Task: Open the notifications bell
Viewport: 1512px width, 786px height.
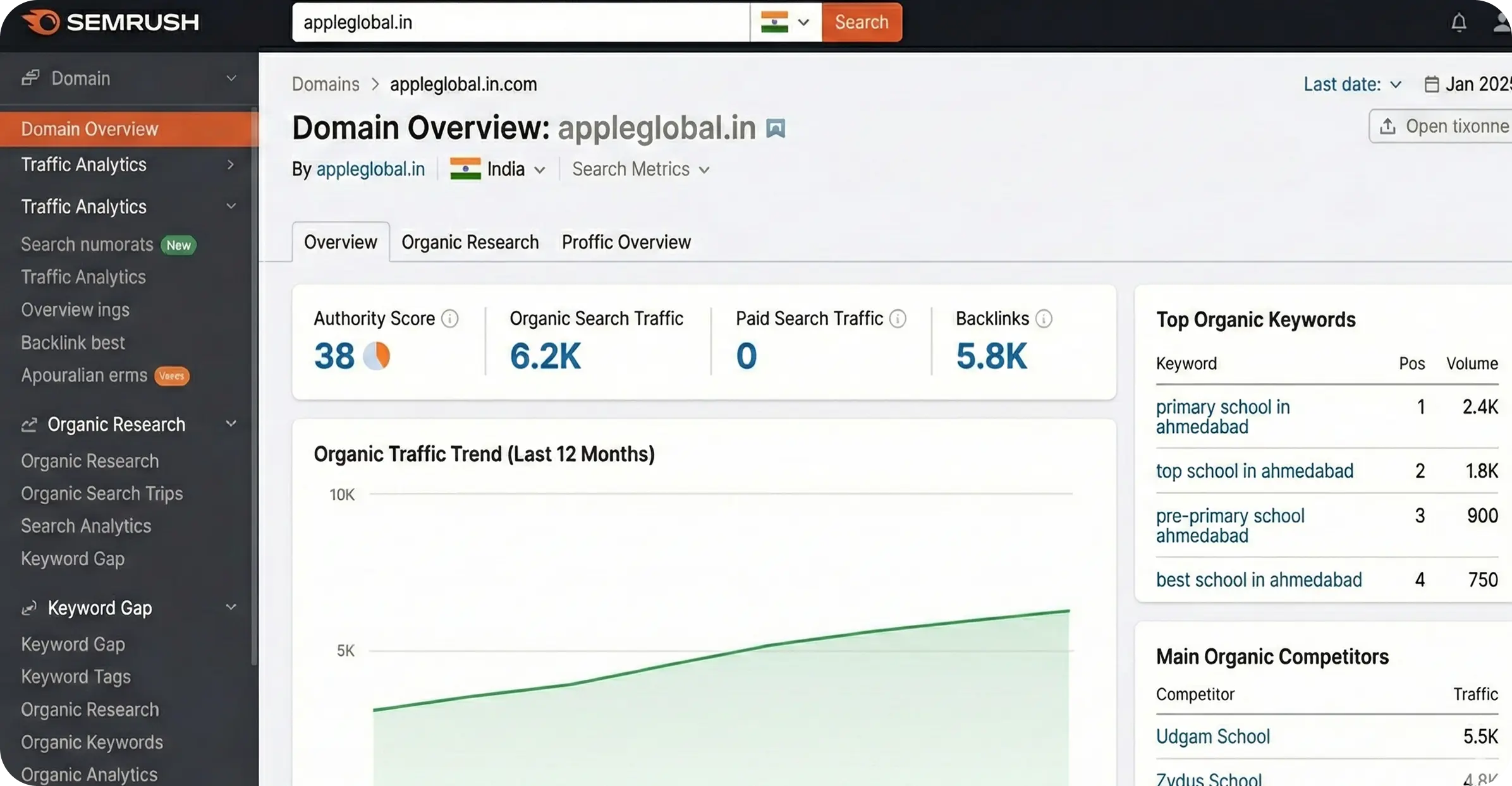Action: click(1458, 23)
